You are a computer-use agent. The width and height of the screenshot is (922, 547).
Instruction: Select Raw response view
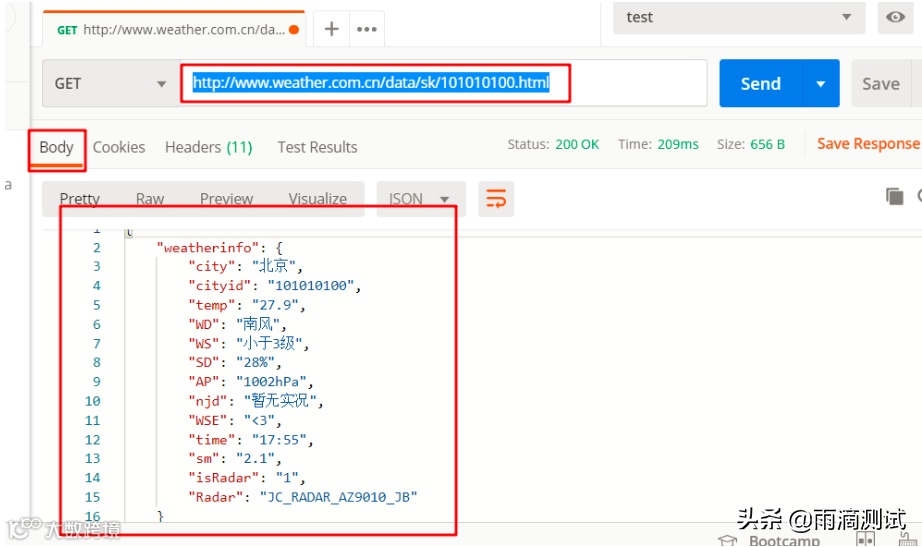click(149, 199)
